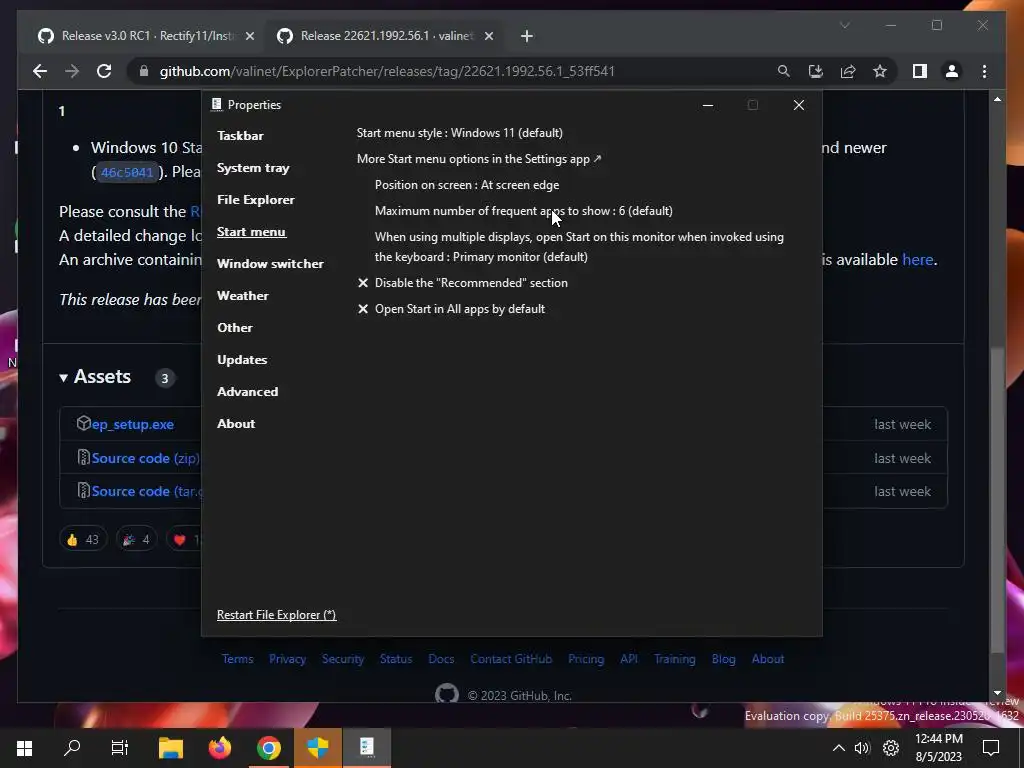Open Chrome tab search chevron

click(x=845, y=25)
